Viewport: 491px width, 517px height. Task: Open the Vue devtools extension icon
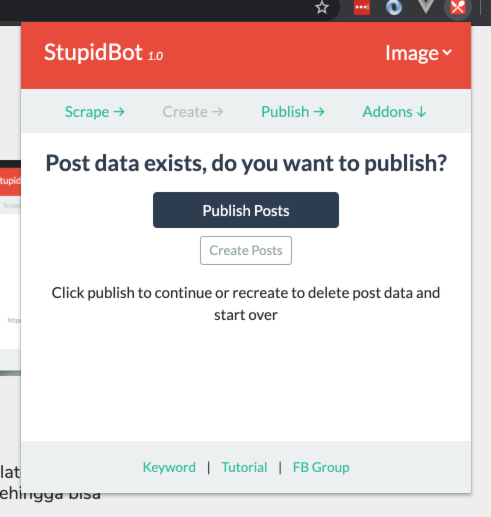point(426,7)
